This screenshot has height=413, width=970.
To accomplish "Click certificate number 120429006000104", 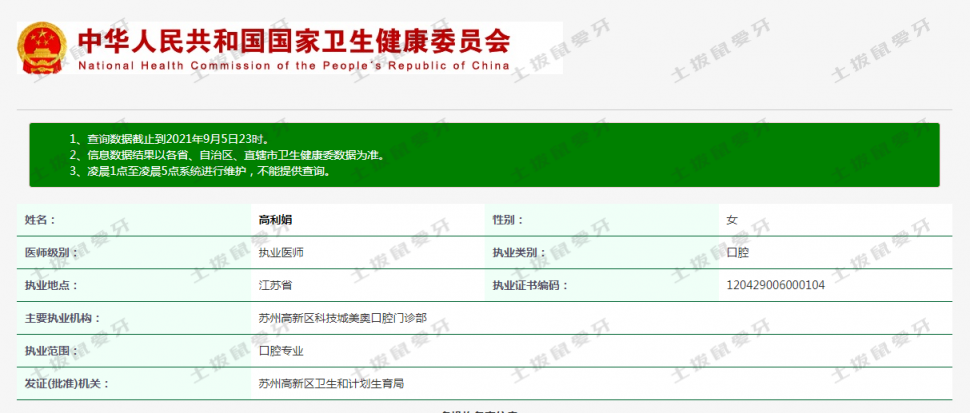I will 775,285.
